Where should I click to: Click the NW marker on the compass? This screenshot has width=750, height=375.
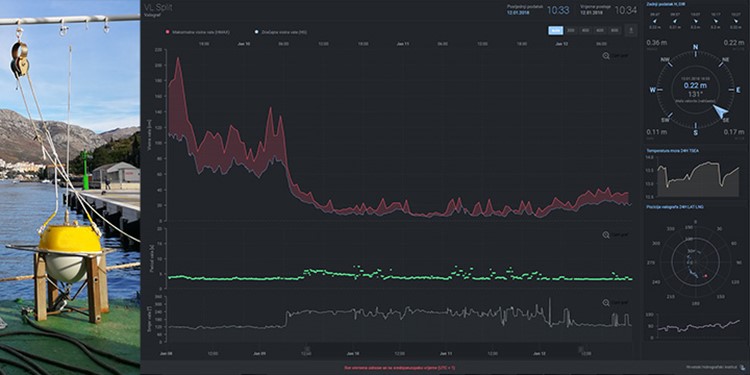click(x=664, y=60)
